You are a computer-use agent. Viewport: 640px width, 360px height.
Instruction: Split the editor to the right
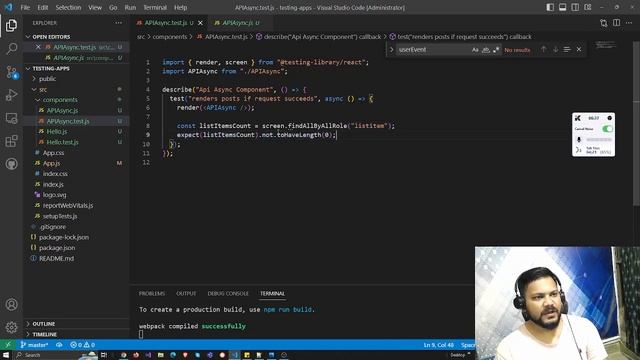pyautogui.click(x=616, y=23)
